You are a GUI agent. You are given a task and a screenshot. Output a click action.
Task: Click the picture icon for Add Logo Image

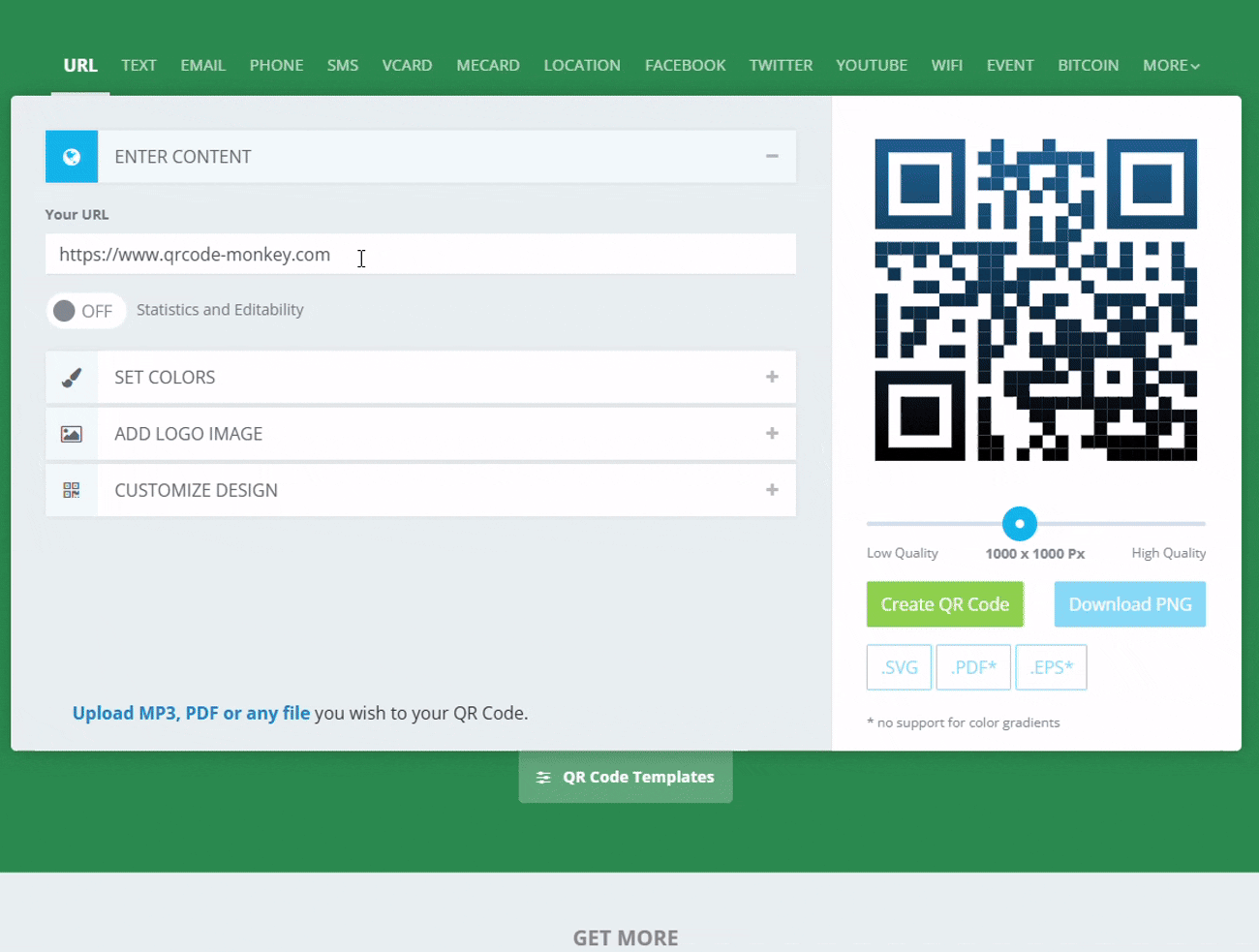pyautogui.click(x=72, y=434)
